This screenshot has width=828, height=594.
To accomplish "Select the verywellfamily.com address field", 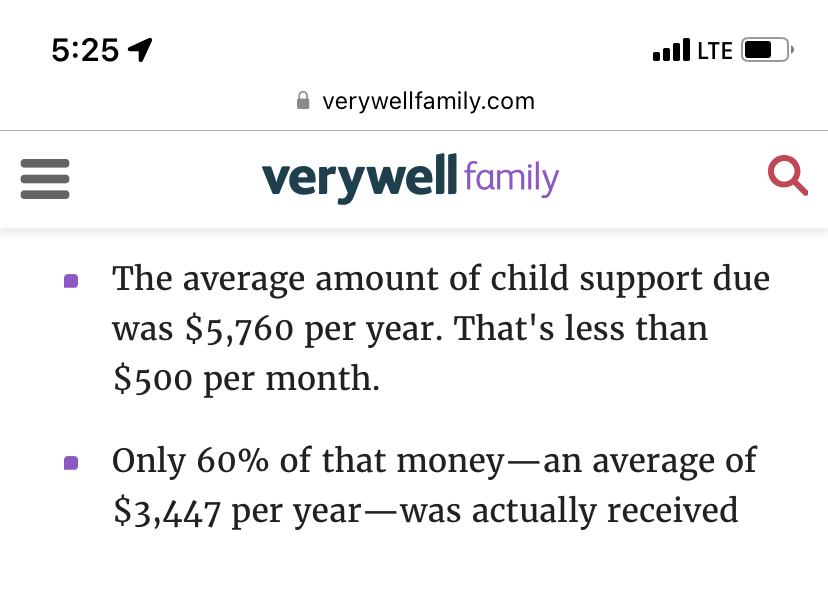I will (428, 101).
